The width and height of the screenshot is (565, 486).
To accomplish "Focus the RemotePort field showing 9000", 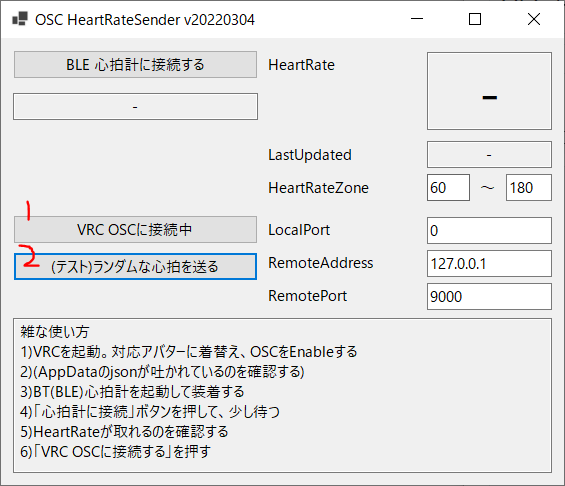I will [489, 296].
